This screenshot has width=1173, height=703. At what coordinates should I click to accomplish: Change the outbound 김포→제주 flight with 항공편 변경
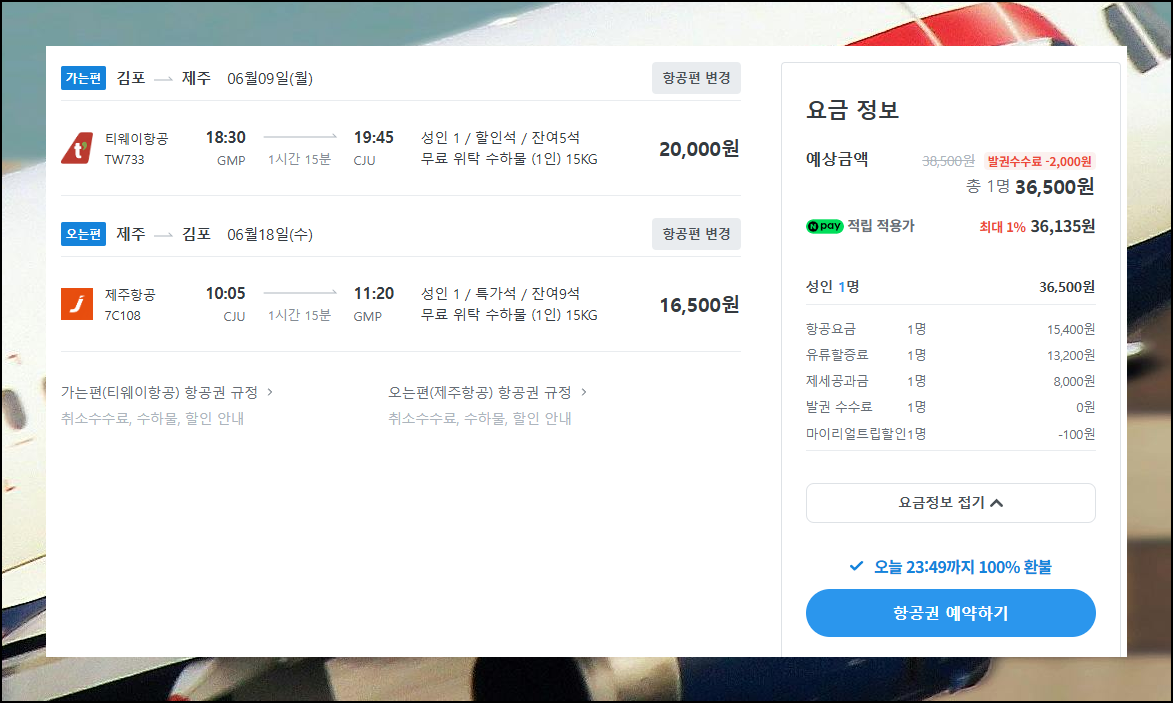(x=696, y=78)
